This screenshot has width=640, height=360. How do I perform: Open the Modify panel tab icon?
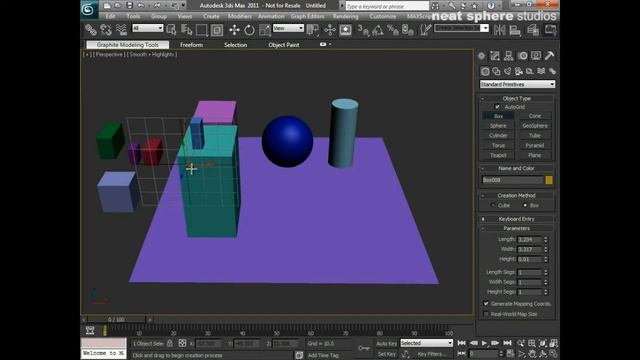point(495,56)
